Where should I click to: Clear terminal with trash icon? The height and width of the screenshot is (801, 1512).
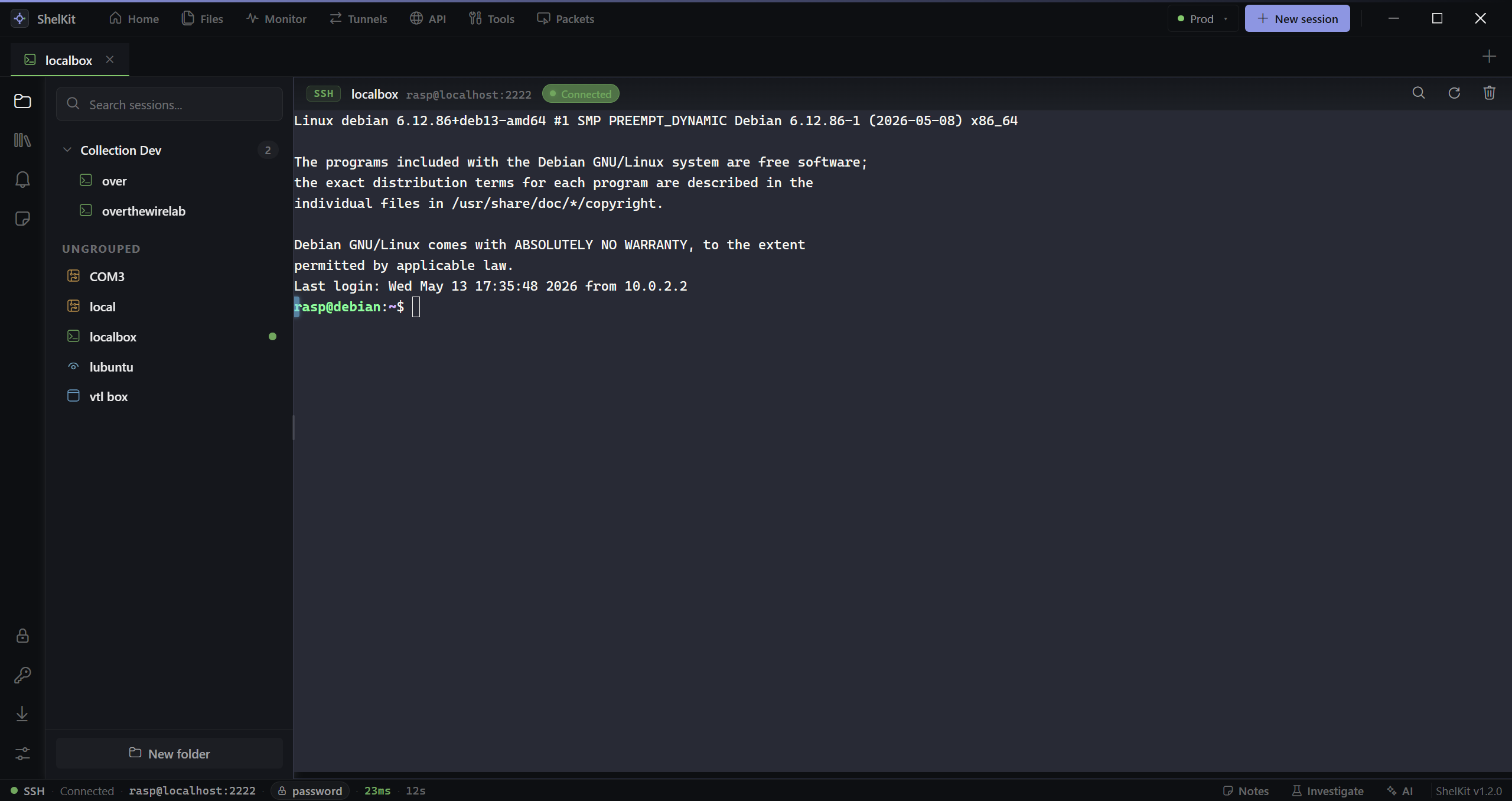tap(1489, 93)
